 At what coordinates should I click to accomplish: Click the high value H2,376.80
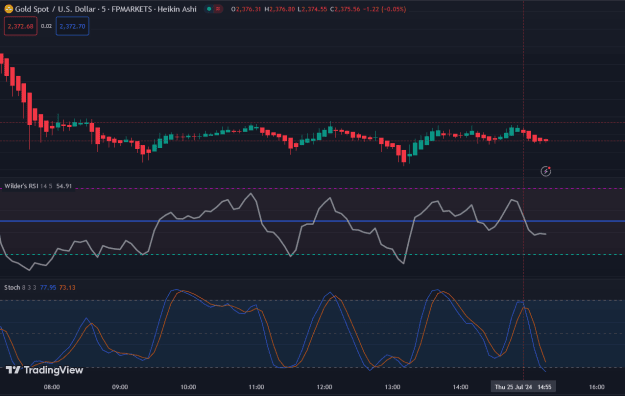(279, 9)
